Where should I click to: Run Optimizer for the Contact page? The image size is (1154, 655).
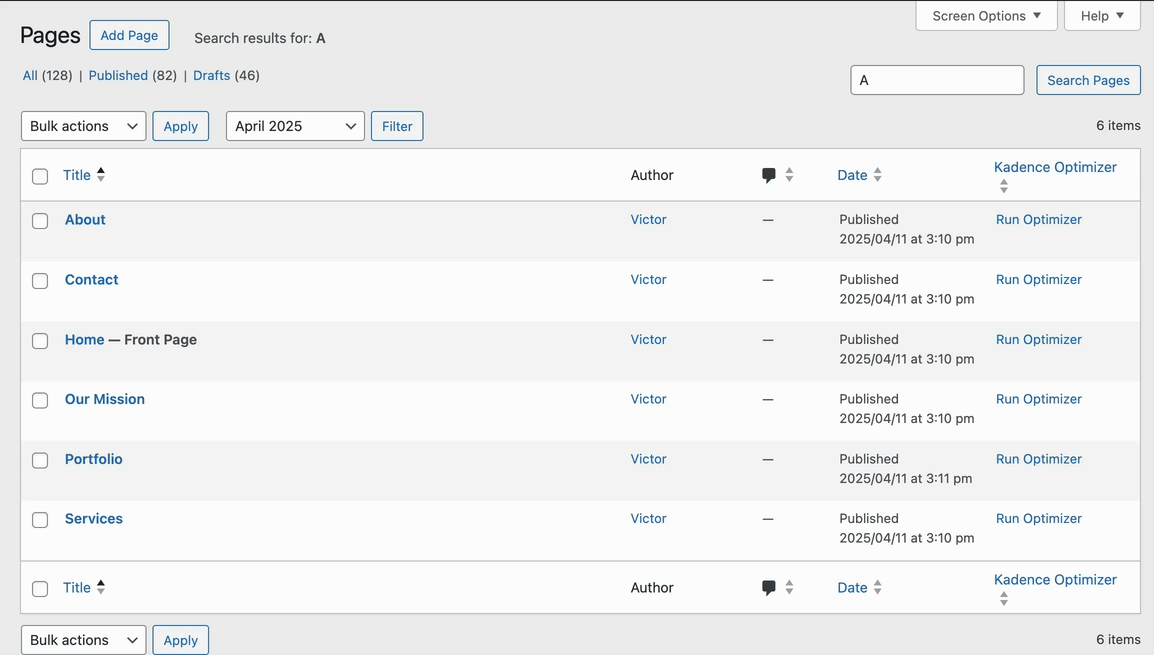pos(1038,280)
